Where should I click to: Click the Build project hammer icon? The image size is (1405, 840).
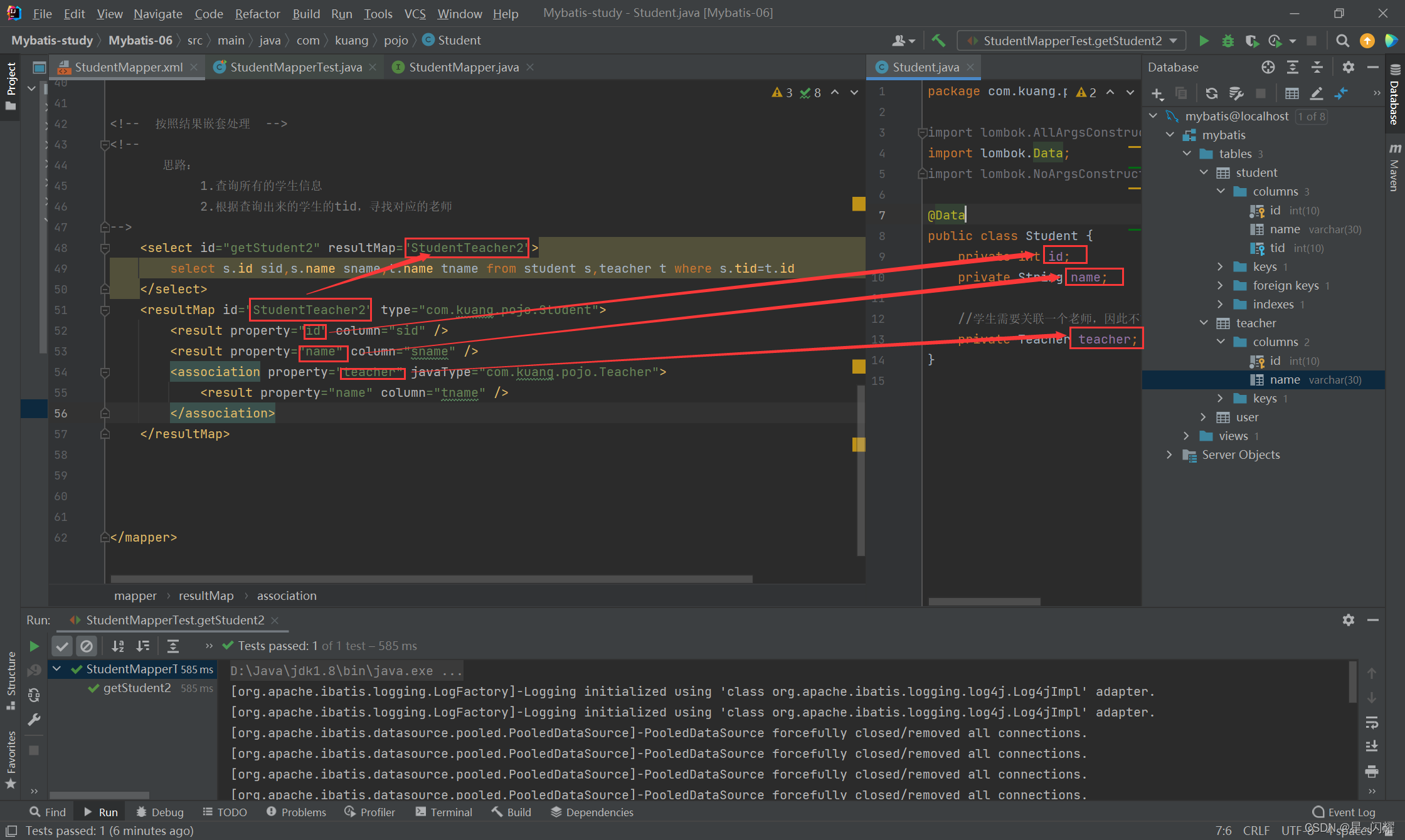pyautogui.click(x=938, y=41)
